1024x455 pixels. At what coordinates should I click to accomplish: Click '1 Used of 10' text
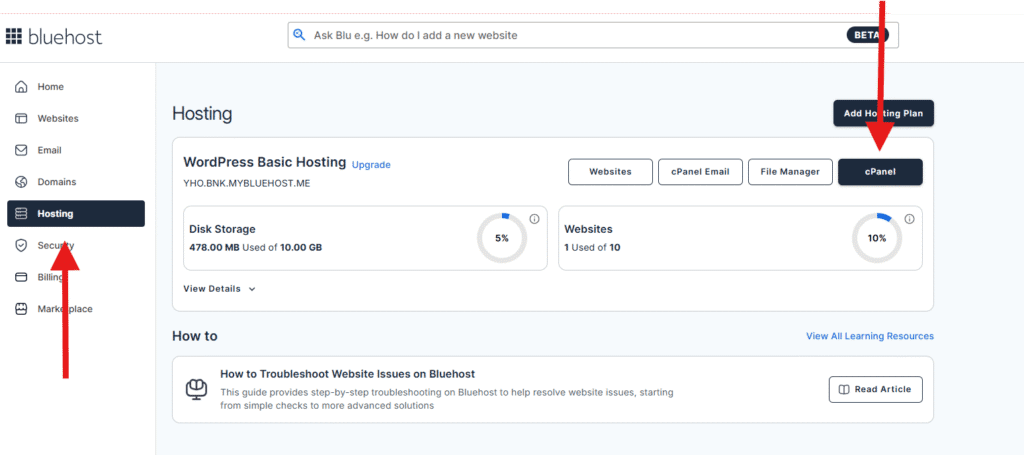[x=592, y=247]
